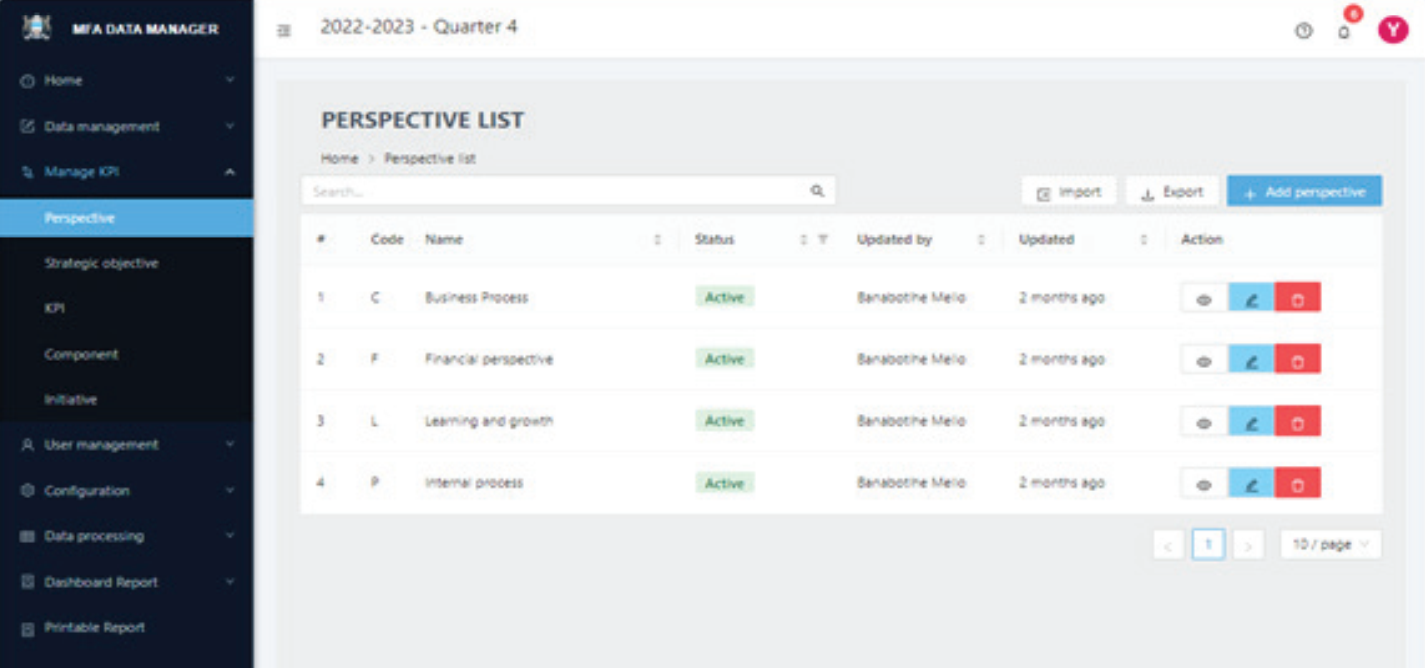This screenshot has height=668, width=1425.
Task: Open the Initiative submenu item
Action: (127, 399)
